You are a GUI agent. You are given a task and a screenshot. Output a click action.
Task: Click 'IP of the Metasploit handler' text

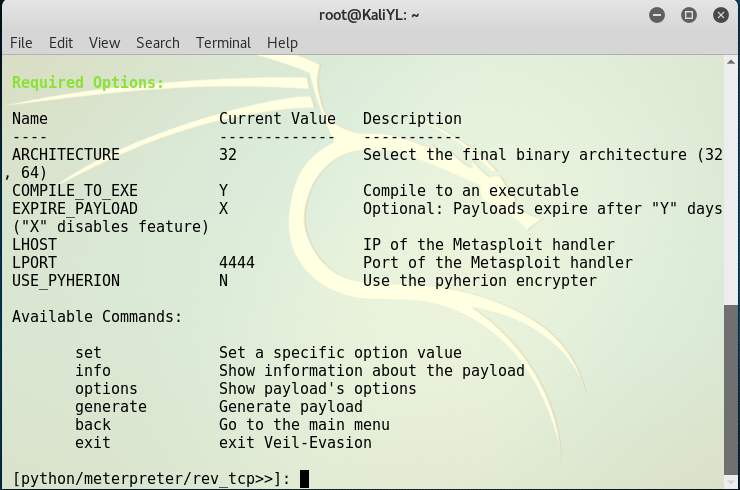pos(488,245)
